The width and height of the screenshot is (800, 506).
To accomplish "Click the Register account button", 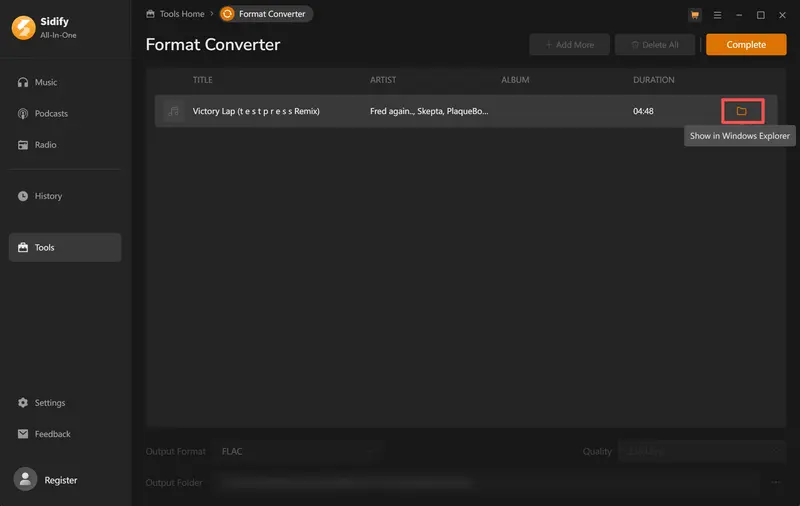I will coord(61,480).
